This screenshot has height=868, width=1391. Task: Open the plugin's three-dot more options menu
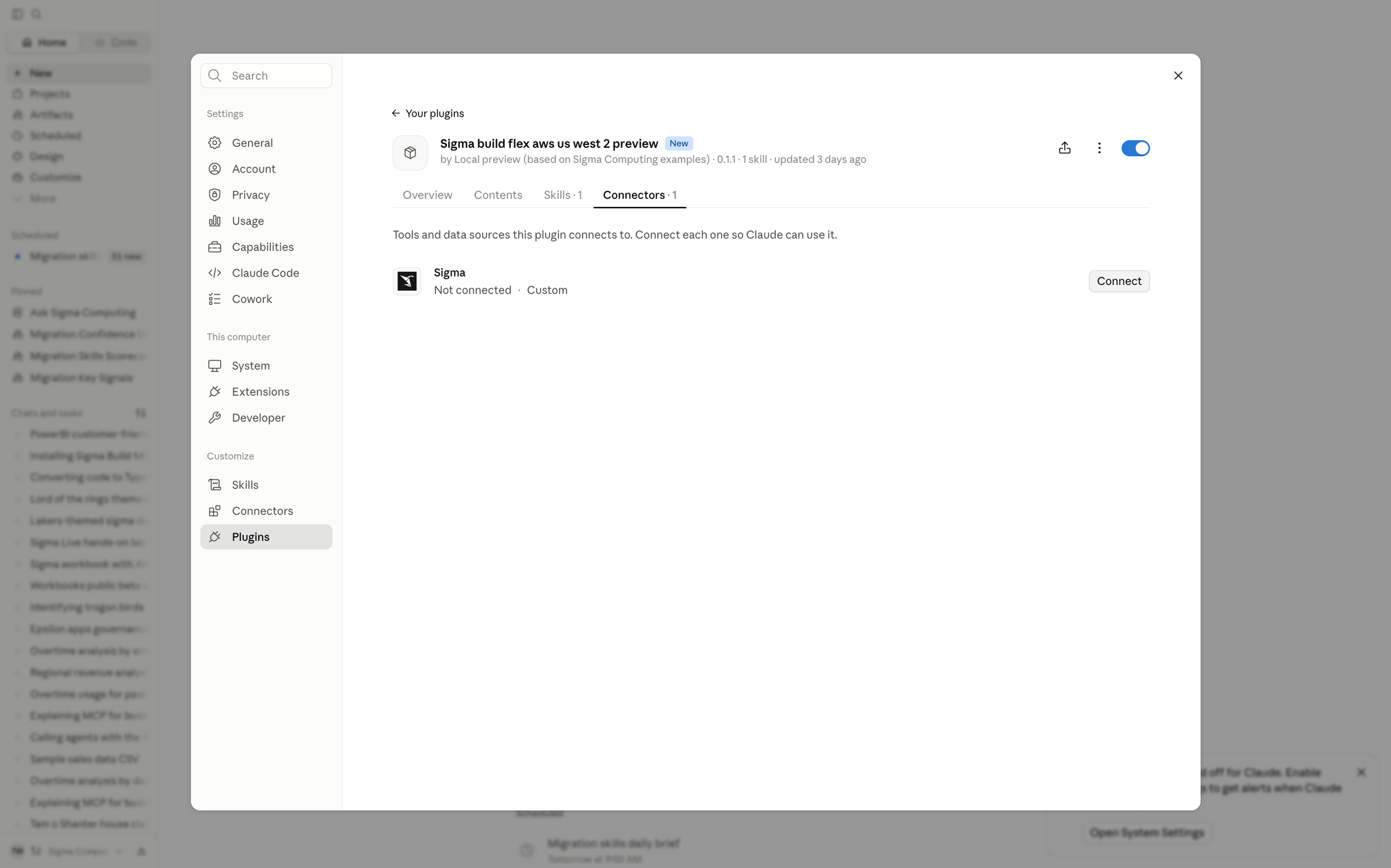[1099, 148]
